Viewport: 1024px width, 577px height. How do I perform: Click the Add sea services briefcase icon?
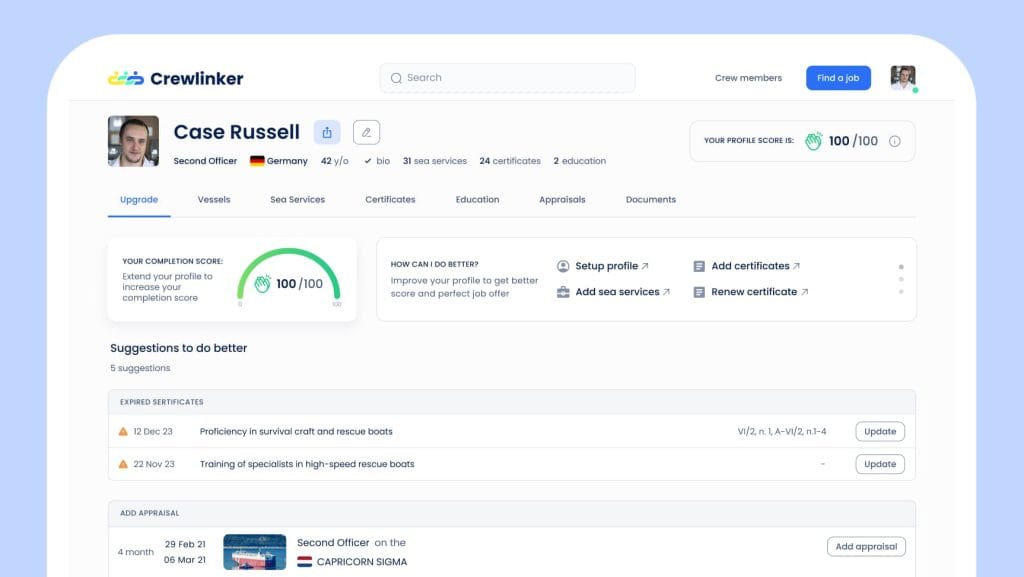pyautogui.click(x=562, y=292)
